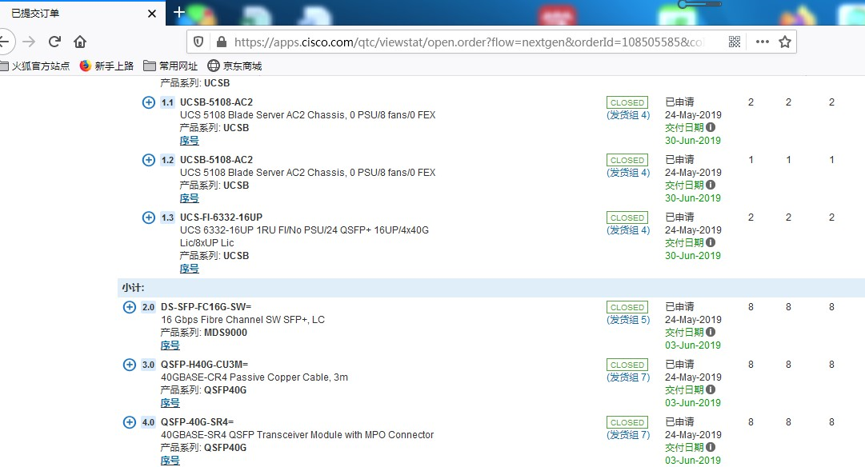The width and height of the screenshot is (865, 467).
Task: Open 序号 link under item 1.1
Action: [189, 141]
